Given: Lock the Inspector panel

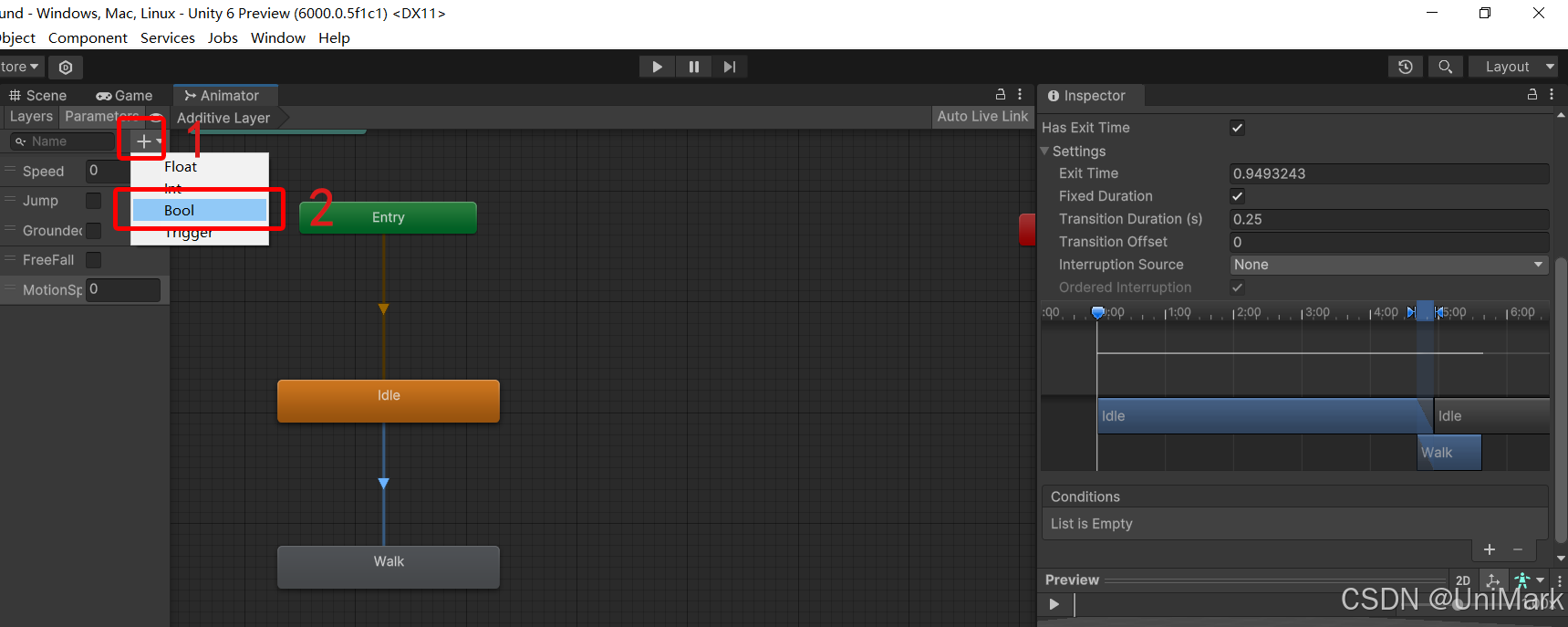Looking at the screenshot, I should pos(1532,95).
